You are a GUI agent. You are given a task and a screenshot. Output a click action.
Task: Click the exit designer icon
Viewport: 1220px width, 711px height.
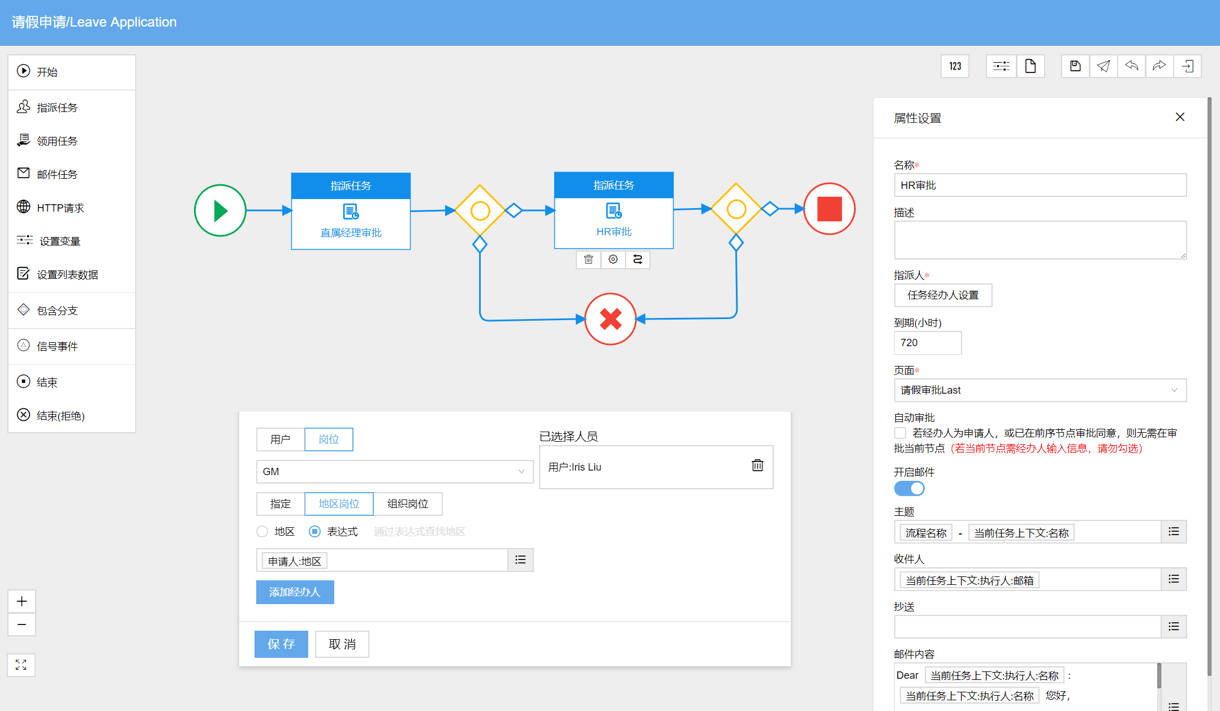pyautogui.click(x=1188, y=66)
